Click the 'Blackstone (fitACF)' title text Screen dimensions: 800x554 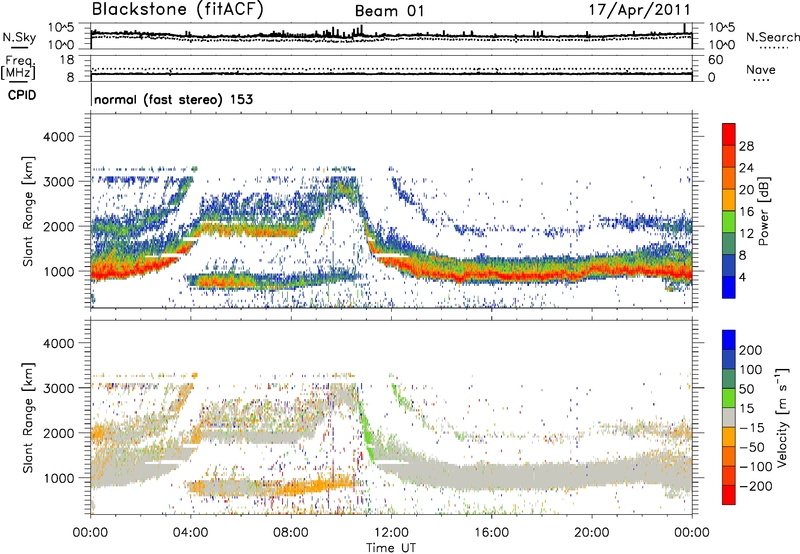coord(177,10)
